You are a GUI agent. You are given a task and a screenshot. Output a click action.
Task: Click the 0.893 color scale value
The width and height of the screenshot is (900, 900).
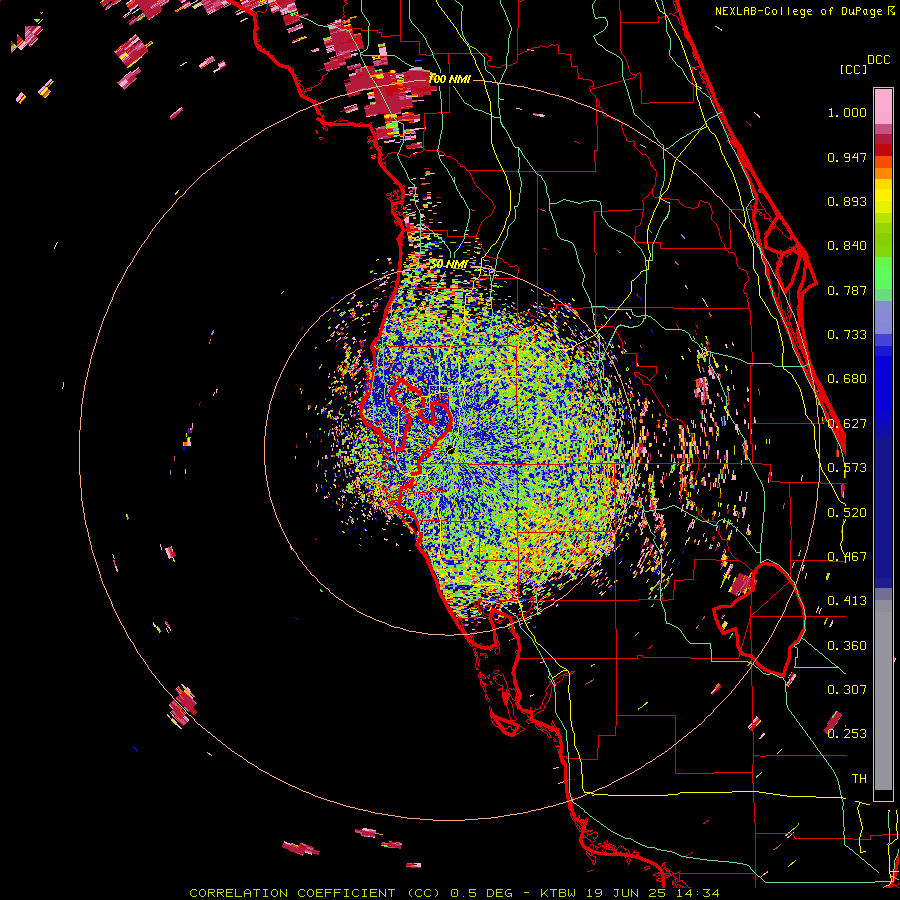tap(847, 201)
